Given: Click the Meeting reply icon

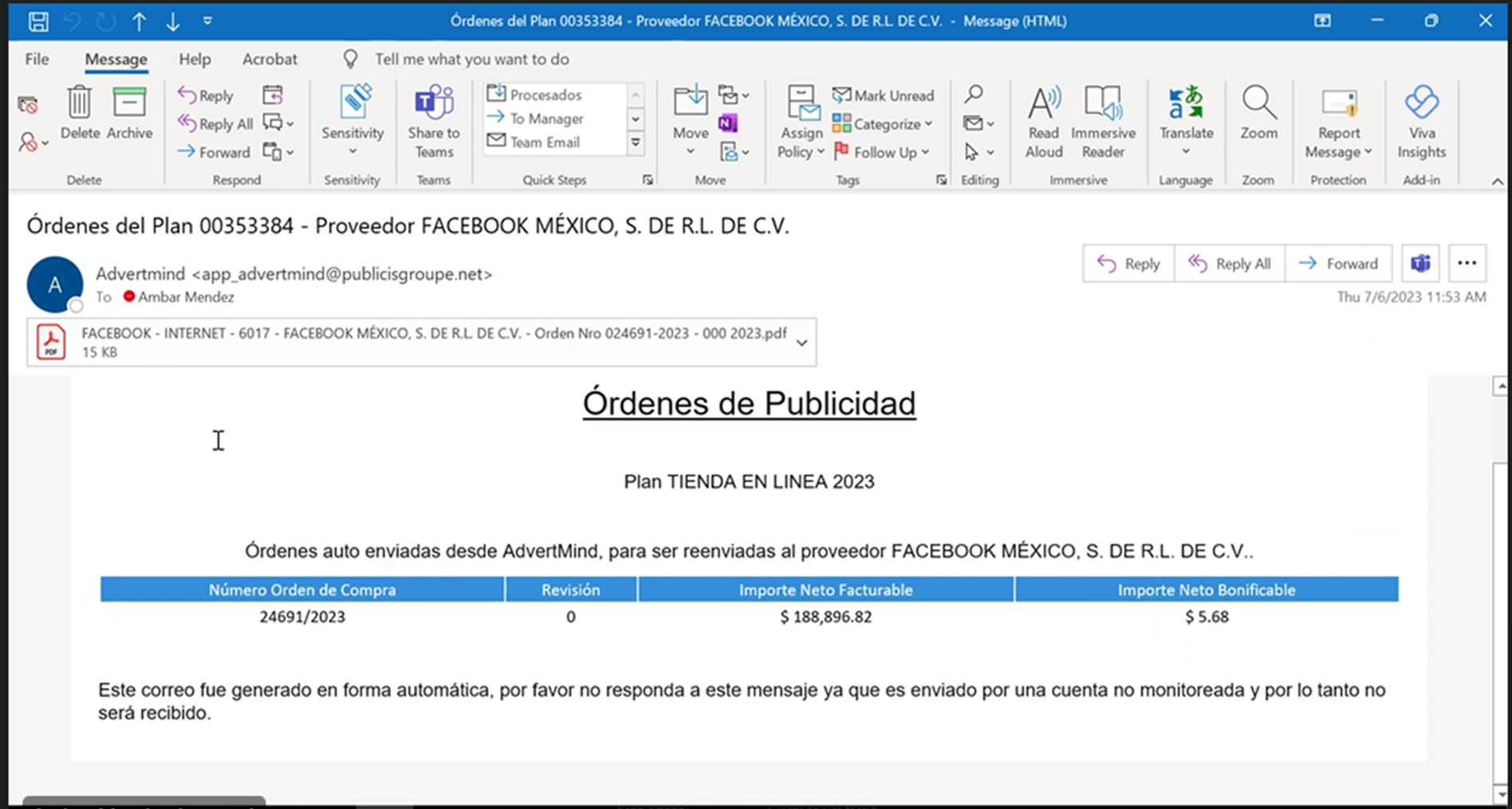Looking at the screenshot, I should click(x=273, y=95).
